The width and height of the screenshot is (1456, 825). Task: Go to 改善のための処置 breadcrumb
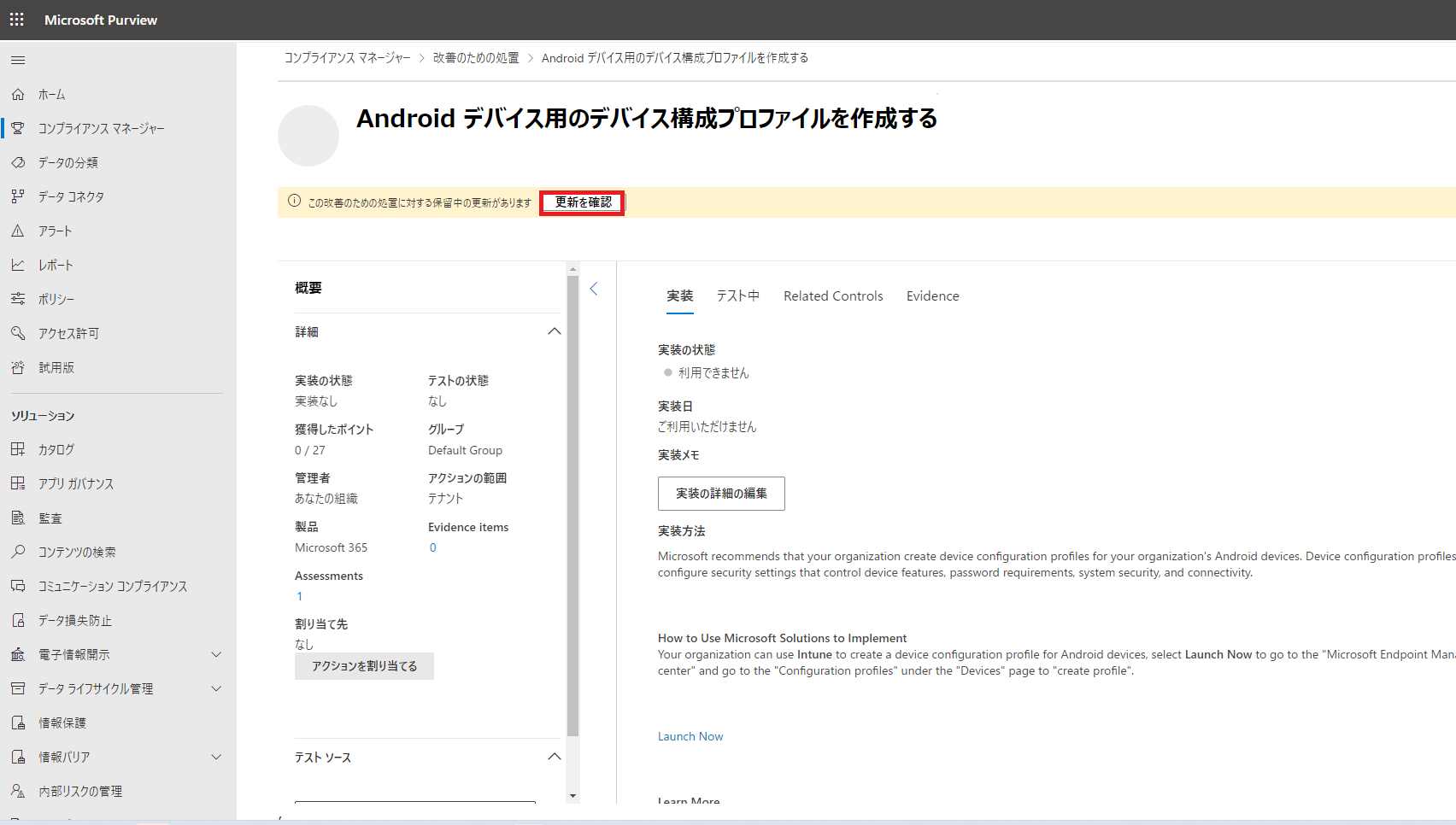click(476, 58)
